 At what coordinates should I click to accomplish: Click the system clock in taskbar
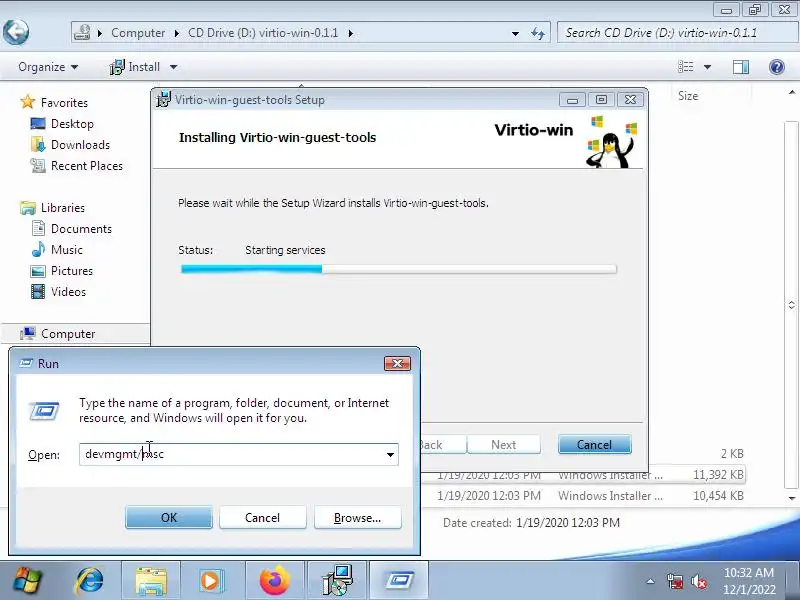point(749,581)
